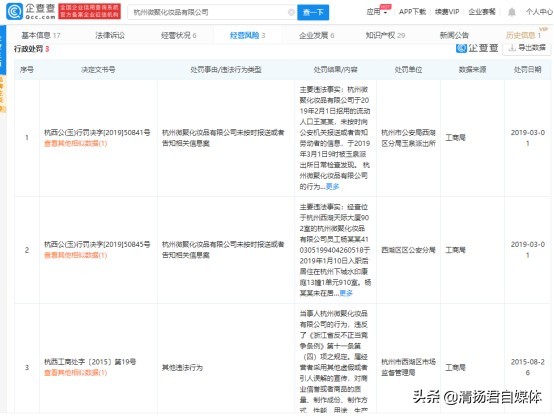This screenshot has width=554, height=416.
Task: Switch to the 企业发展 tab
Action: pos(316,35)
